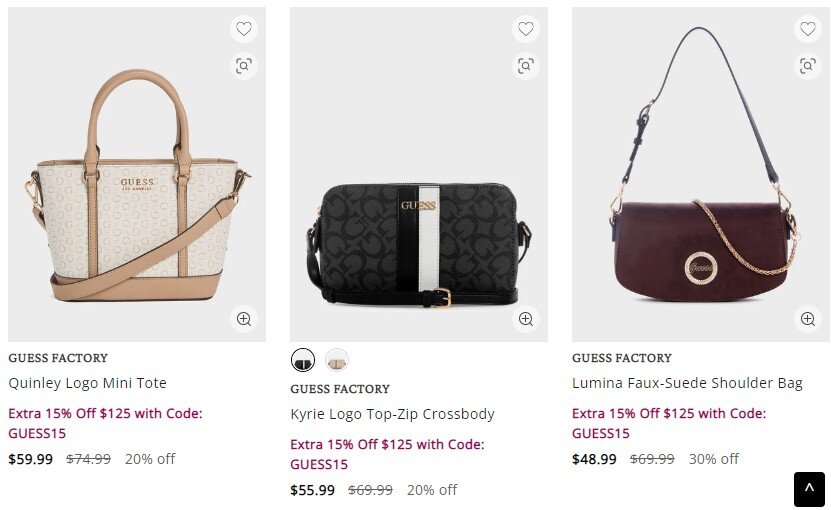This screenshot has height=510, width=831.
Task: Find similar items to Kyrie Crossbody
Action: click(526, 66)
